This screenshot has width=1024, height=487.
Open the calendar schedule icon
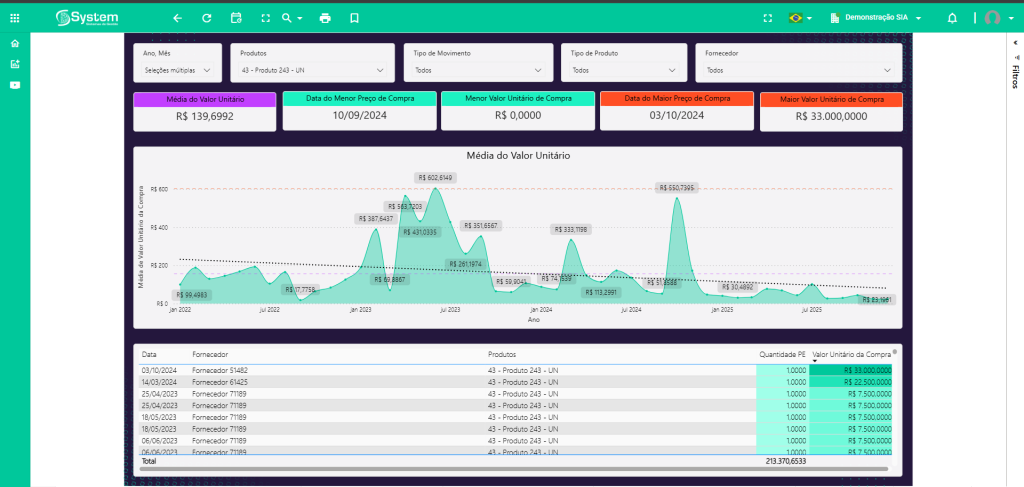[x=236, y=18]
